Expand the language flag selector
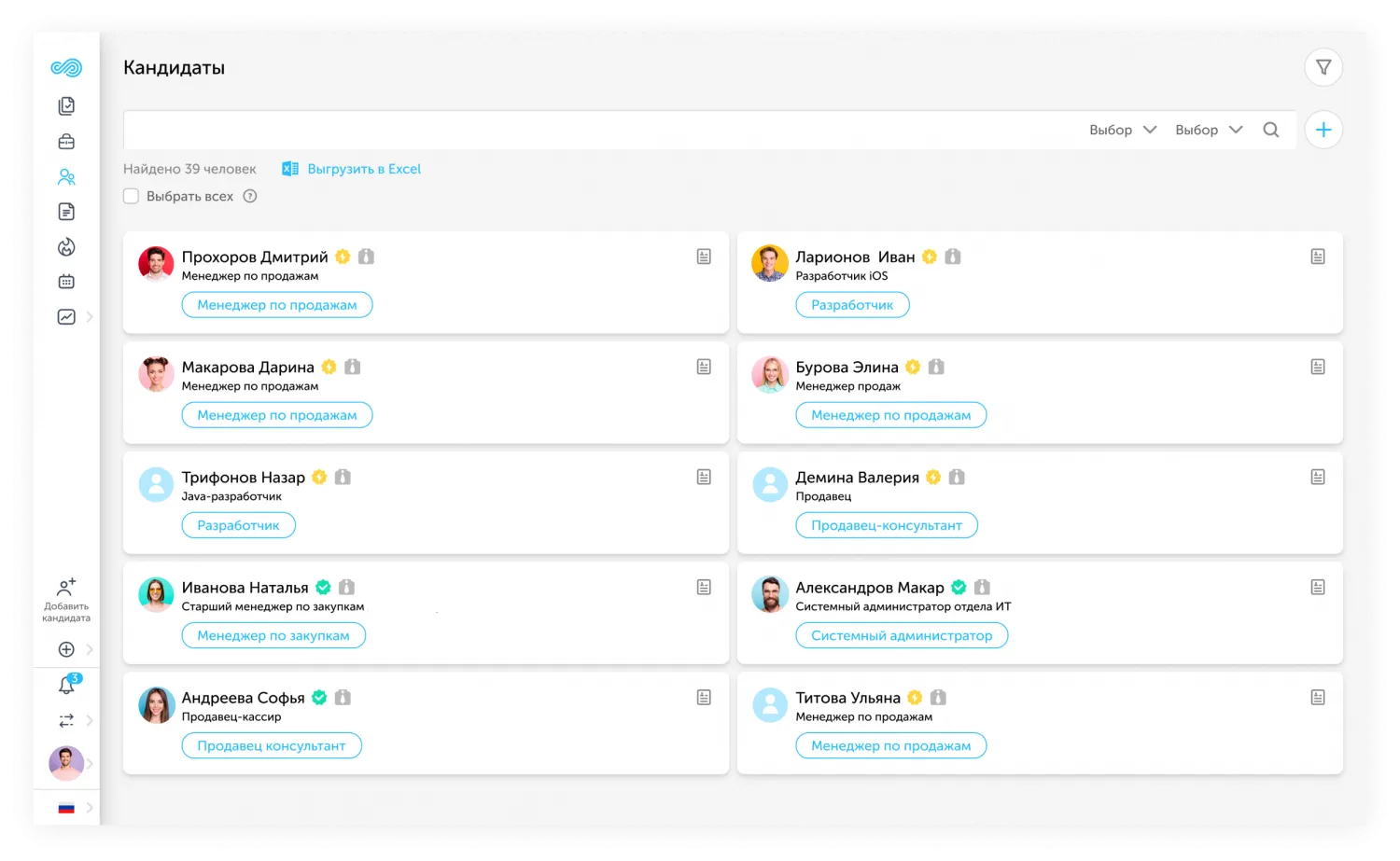This screenshot has height=861, width=1400. click(66, 808)
